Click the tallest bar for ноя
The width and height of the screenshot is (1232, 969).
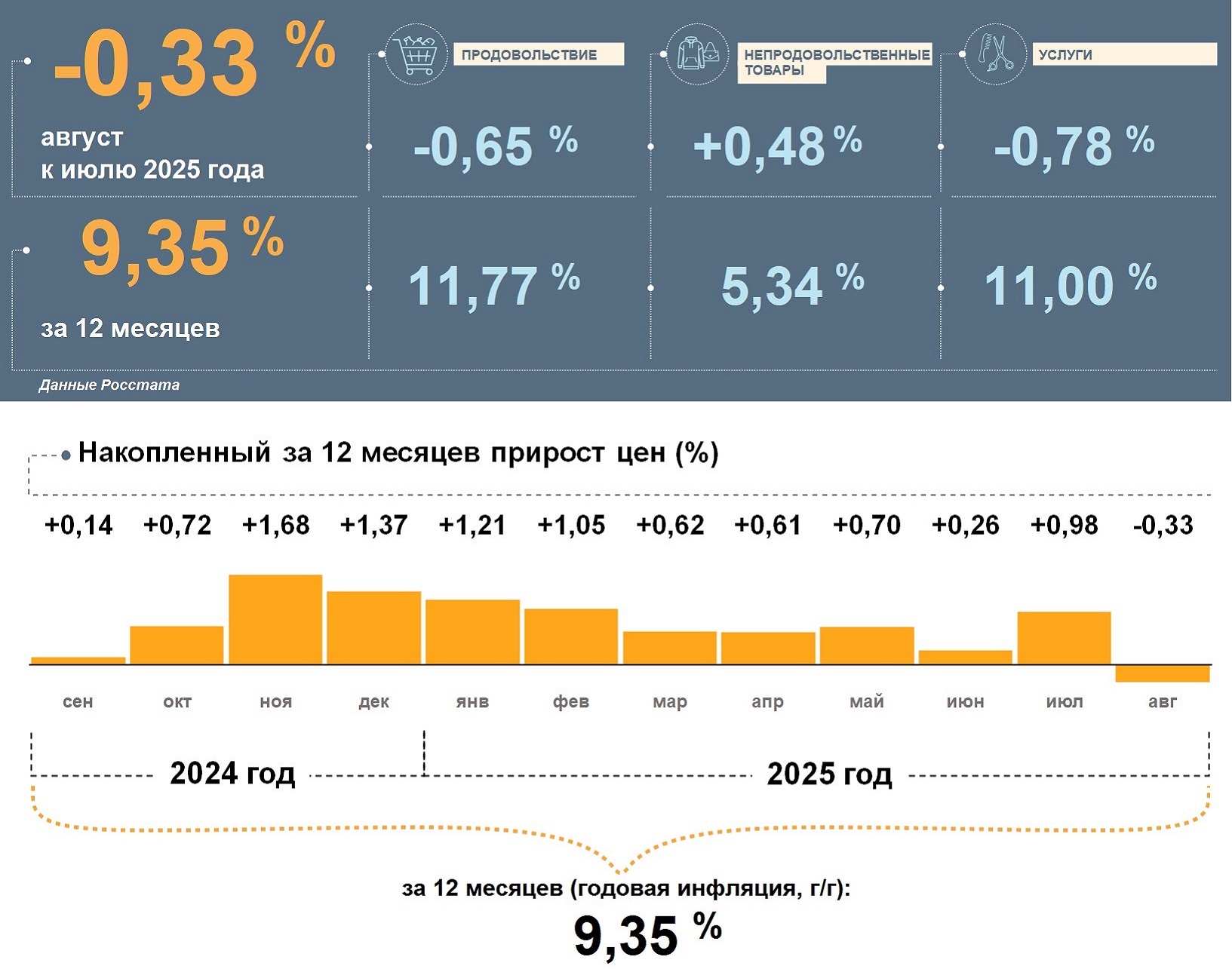[275, 619]
